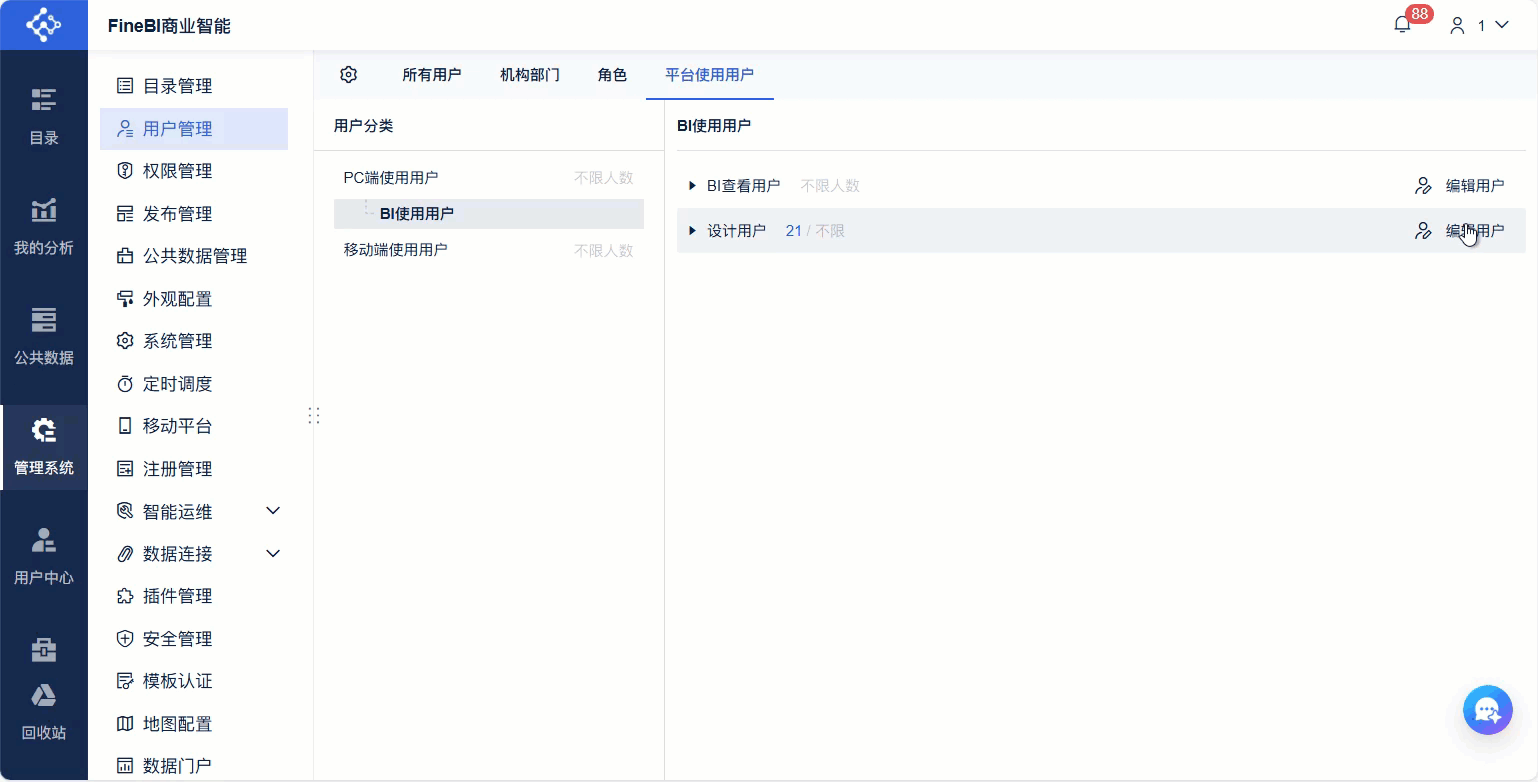This screenshot has width=1538, height=782.
Task: Click the 数据门户 icon
Action: (x=125, y=766)
